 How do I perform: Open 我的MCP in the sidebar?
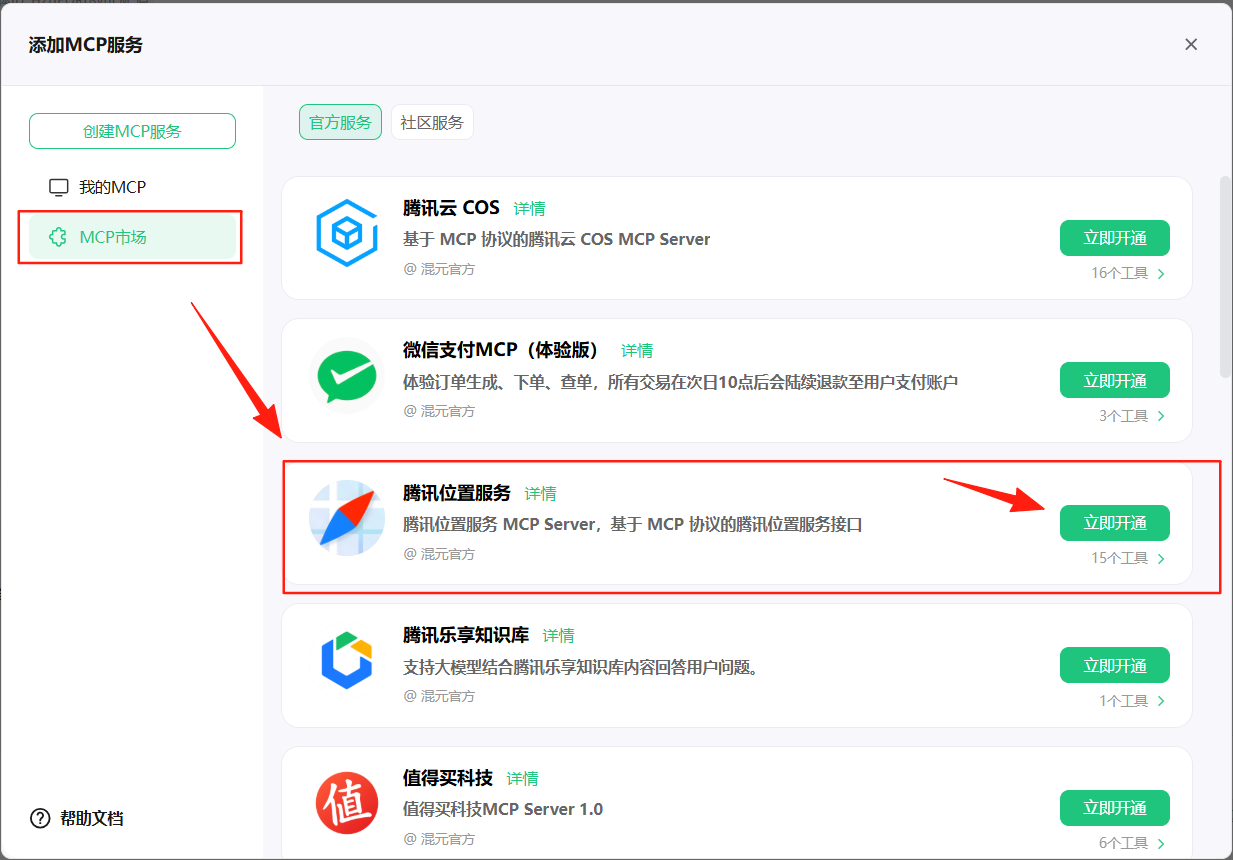tap(132, 187)
